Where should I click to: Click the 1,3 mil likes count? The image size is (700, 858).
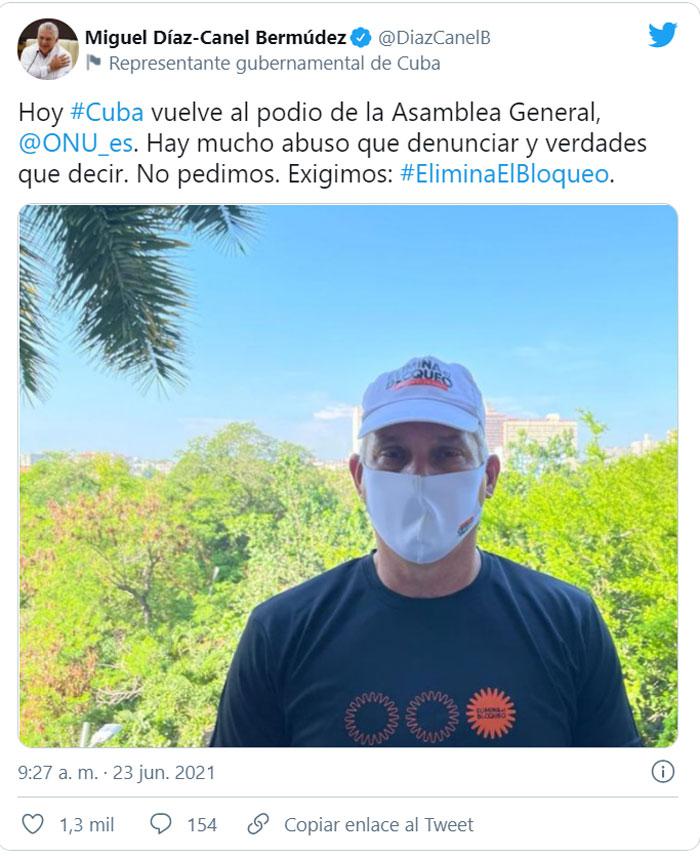pos(86,825)
